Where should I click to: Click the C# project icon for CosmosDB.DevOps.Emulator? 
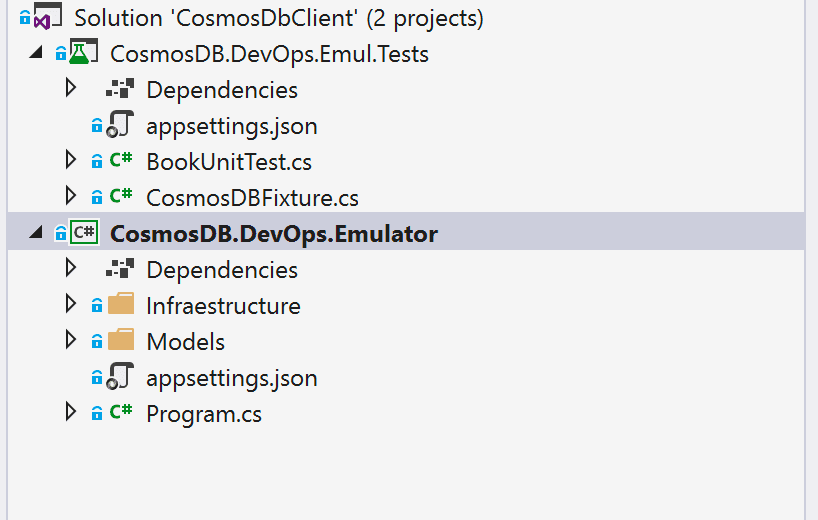coord(84,232)
